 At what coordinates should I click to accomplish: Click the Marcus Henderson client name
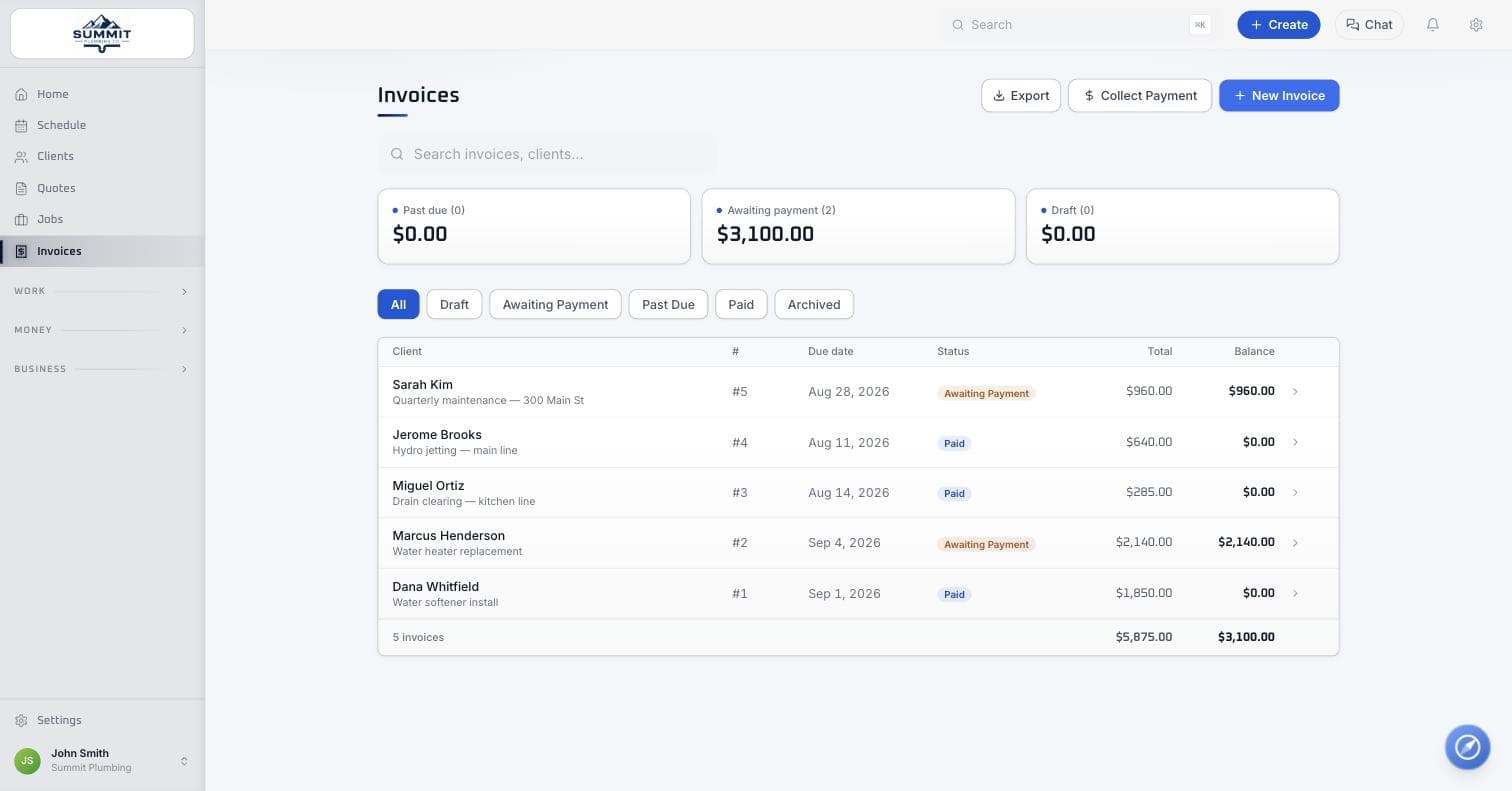click(448, 536)
